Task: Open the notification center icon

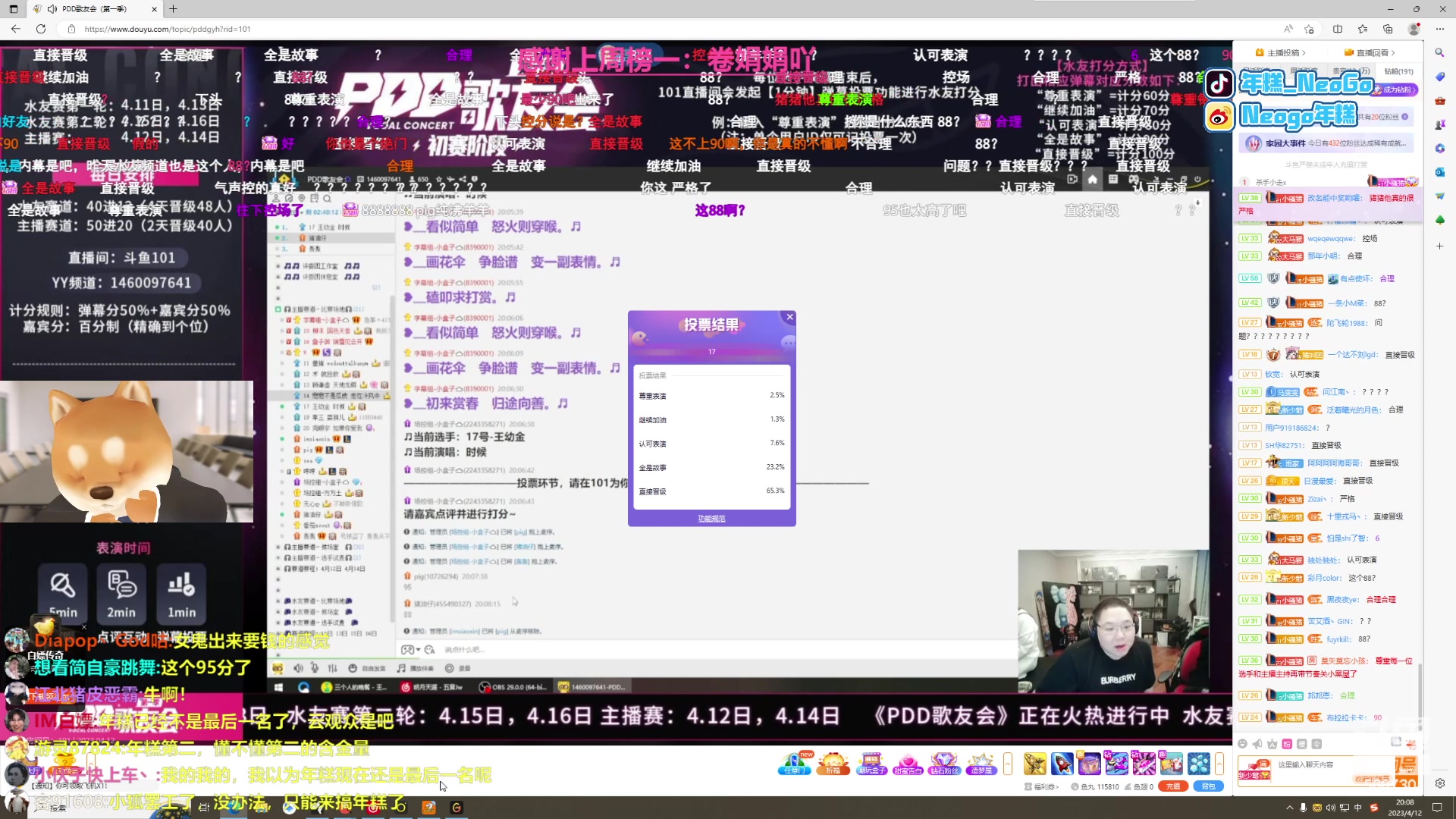Action: point(1437,808)
